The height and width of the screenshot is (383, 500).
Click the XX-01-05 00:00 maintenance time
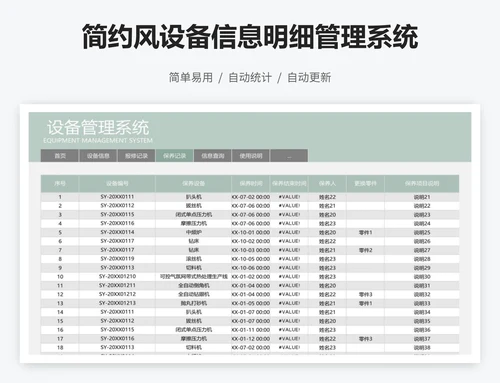tap(251, 303)
